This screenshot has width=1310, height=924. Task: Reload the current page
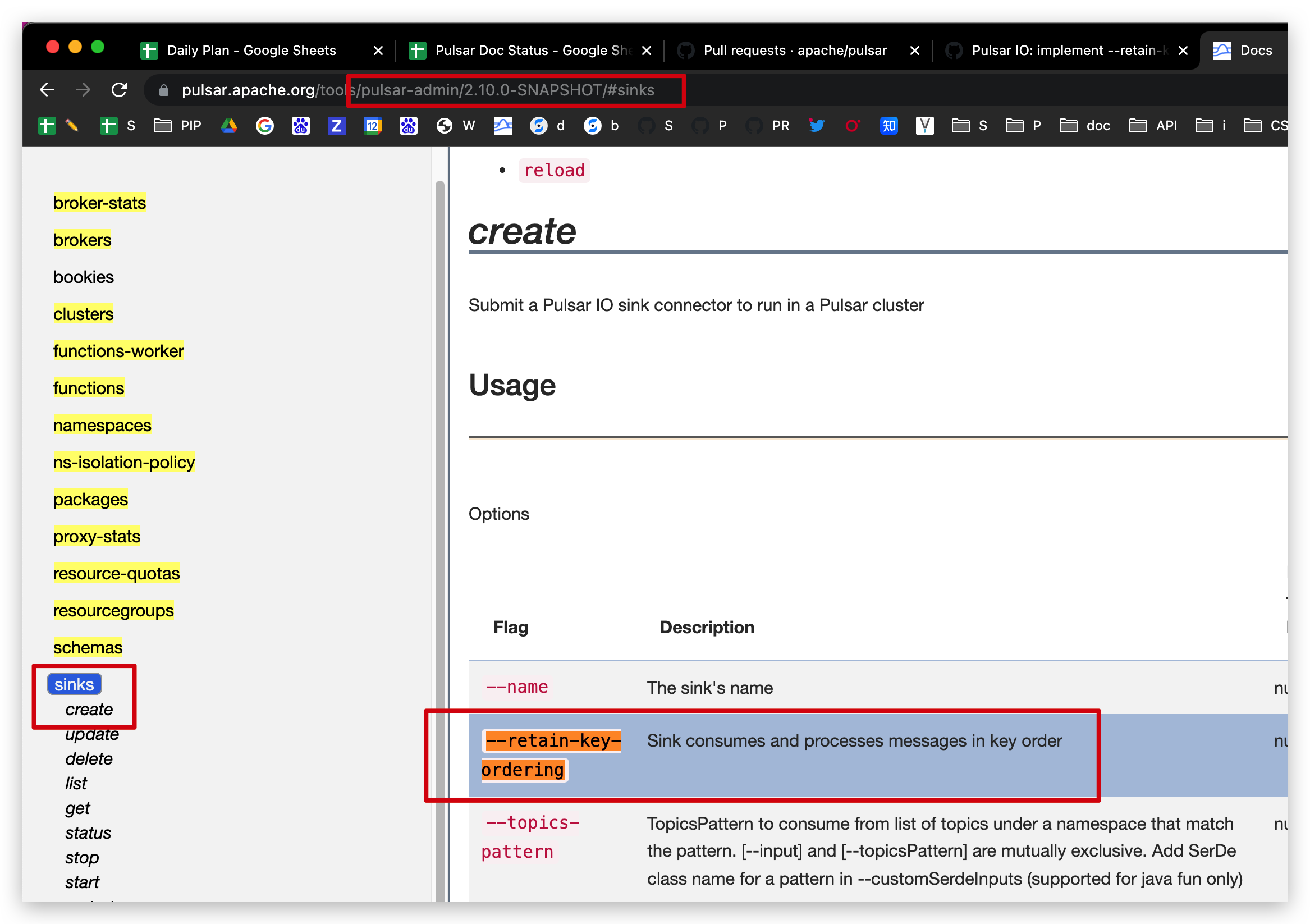(119, 90)
